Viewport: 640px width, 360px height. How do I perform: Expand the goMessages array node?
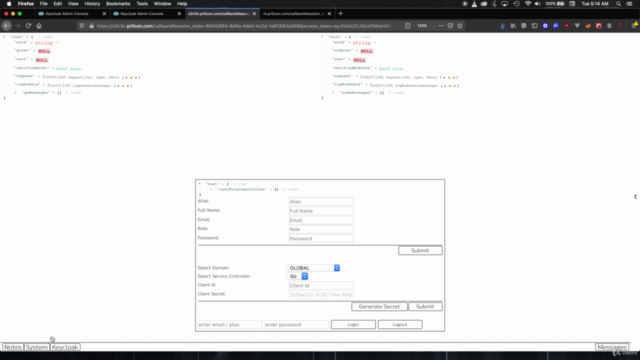(16, 93)
